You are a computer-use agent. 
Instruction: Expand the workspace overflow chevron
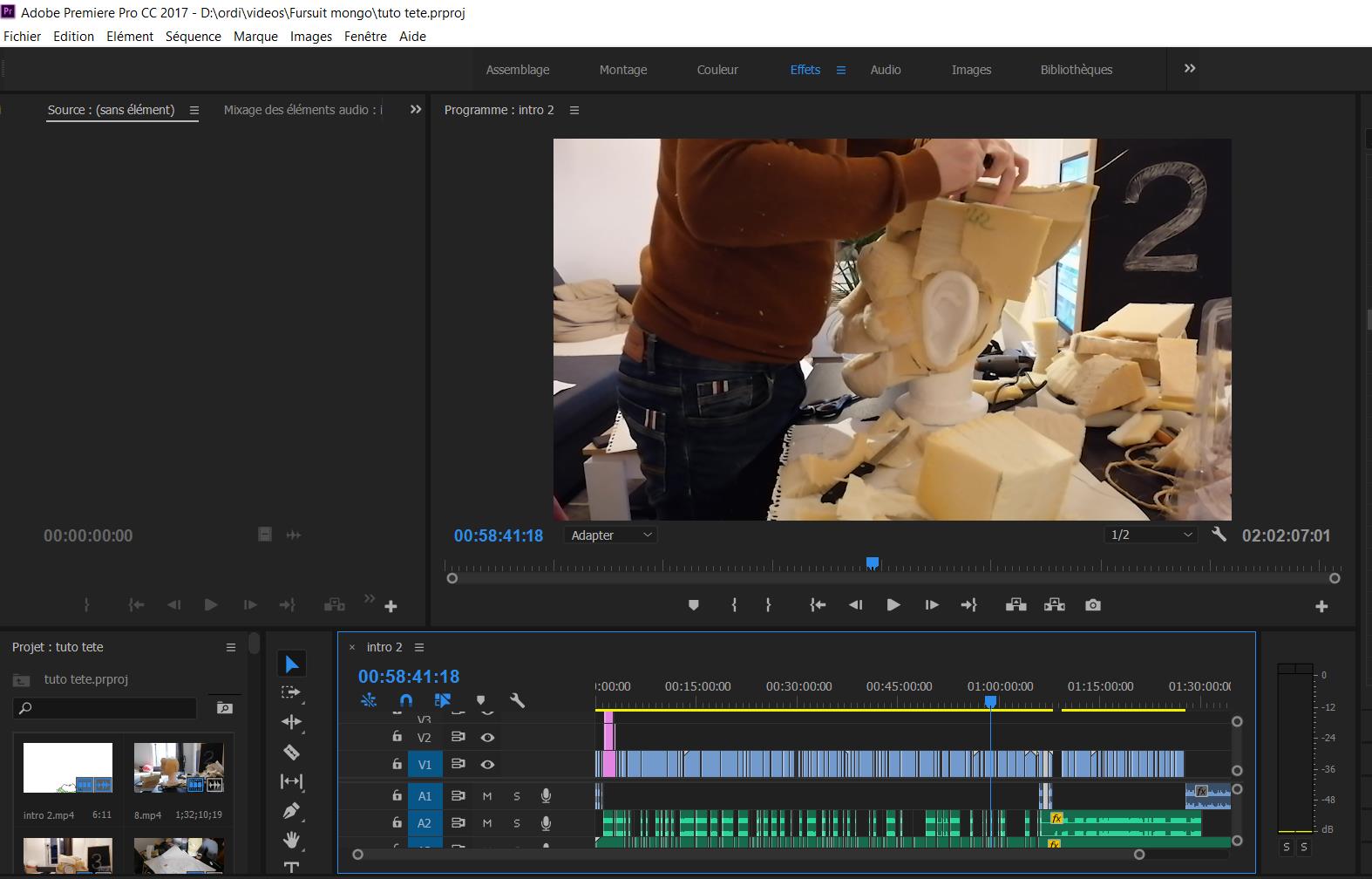1190,69
